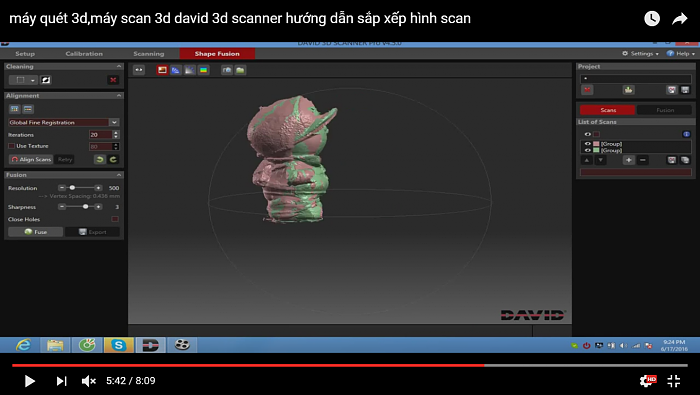Click the Fuse button
Viewport: 700px width, 395px height.
35,232
